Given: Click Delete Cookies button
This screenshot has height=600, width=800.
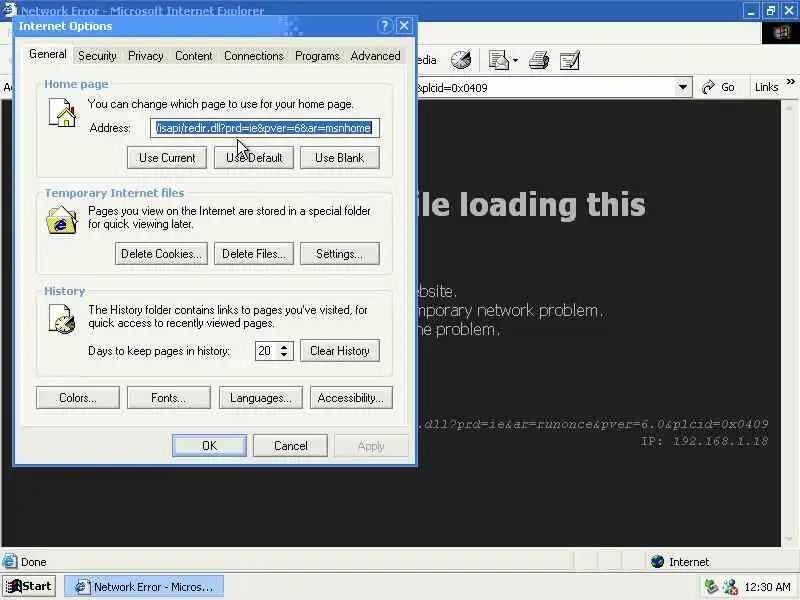Looking at the screenshot, I should 161,254.
